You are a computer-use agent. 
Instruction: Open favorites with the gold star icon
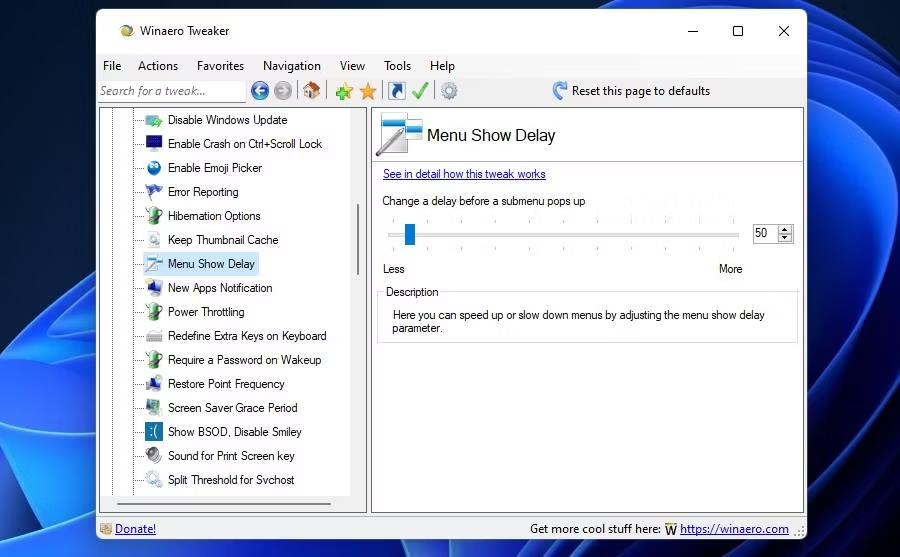[368, 91]
